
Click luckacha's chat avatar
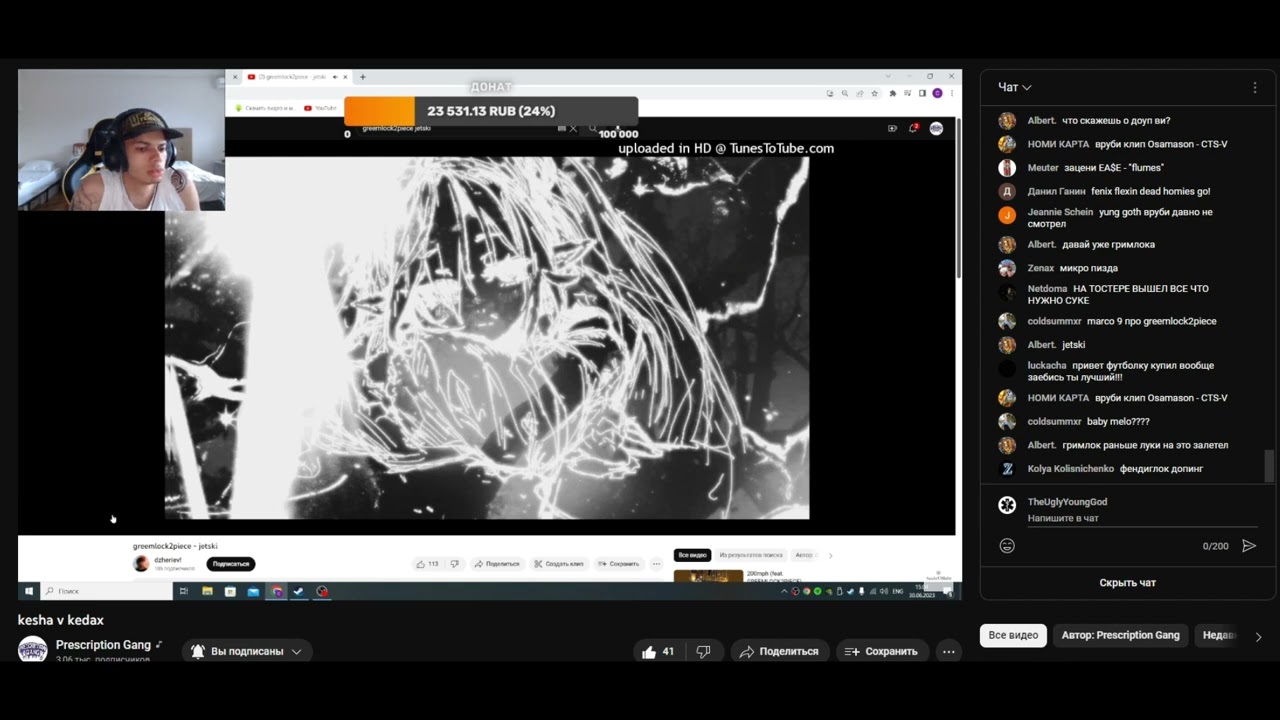1007,369
